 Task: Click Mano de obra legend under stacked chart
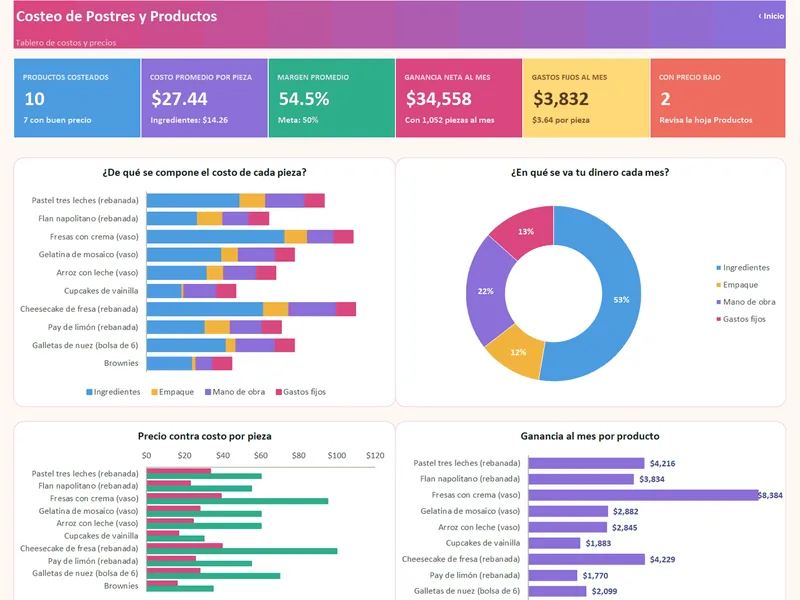[x=235, y=392]
